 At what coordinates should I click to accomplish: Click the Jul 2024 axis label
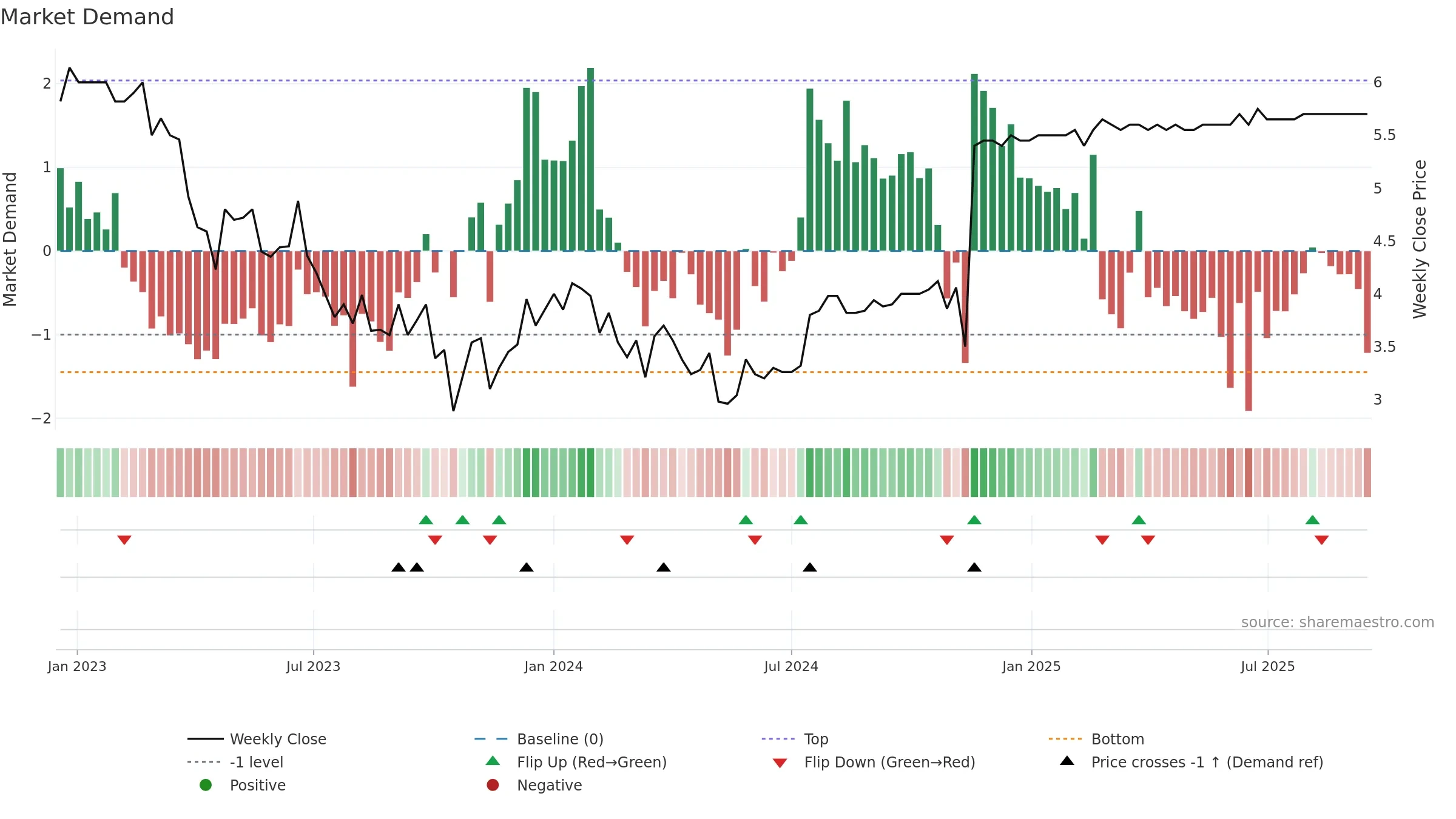tap(791, 666)
